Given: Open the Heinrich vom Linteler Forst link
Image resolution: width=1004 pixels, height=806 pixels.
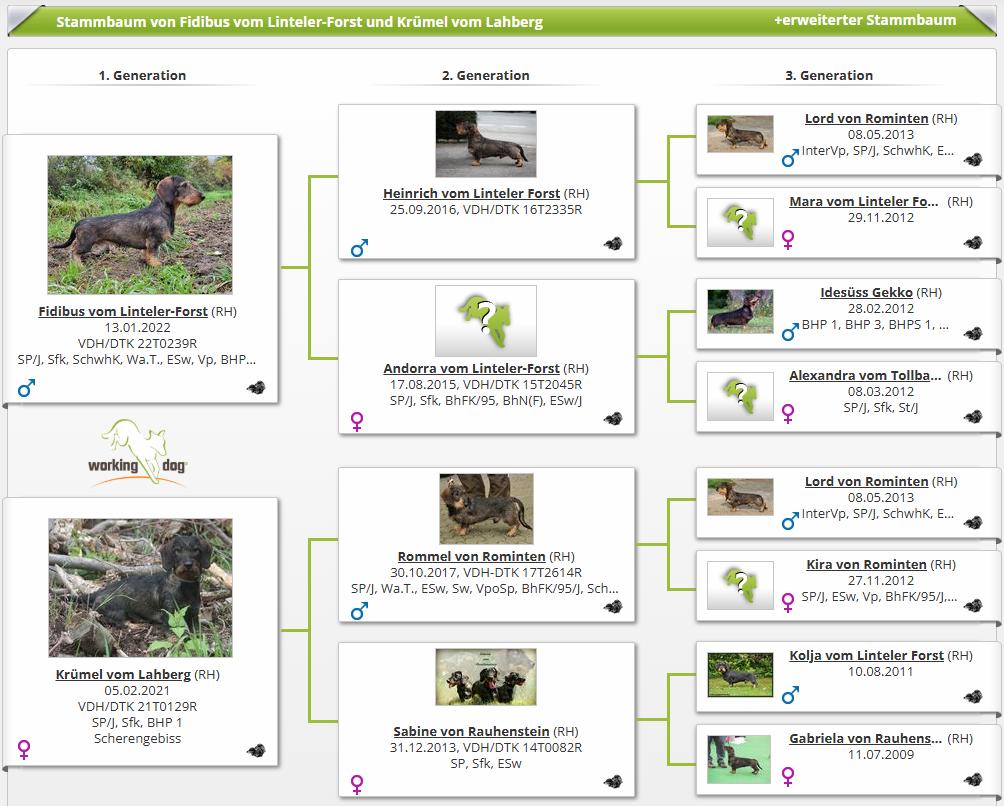Looking at the screenshot, I should pos(471,193).
